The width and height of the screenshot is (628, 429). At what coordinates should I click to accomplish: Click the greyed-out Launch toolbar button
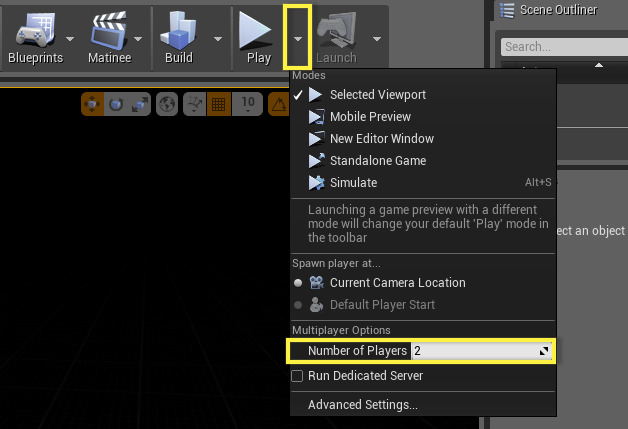336,38
